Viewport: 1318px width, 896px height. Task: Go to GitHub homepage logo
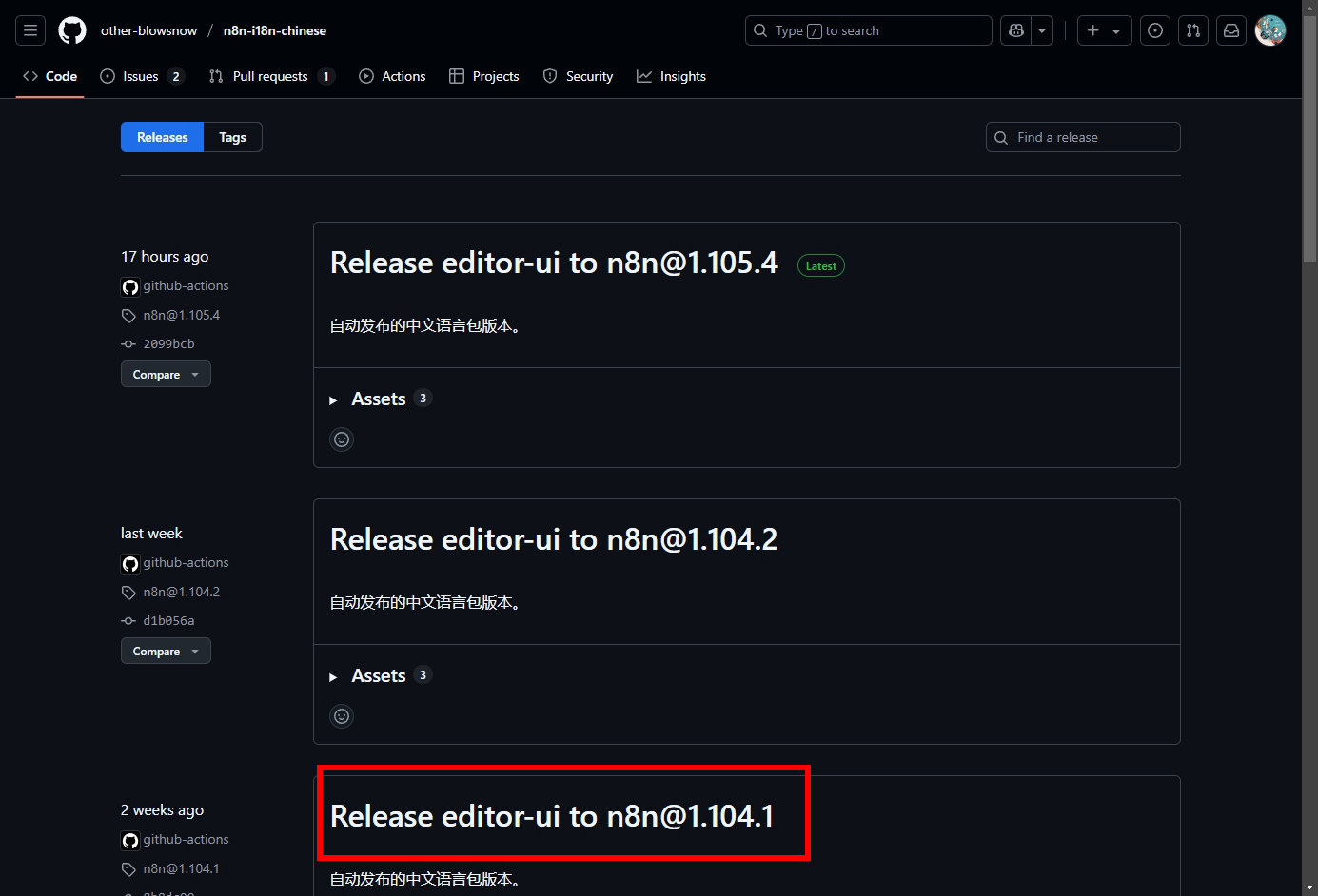tap(72, 30)
